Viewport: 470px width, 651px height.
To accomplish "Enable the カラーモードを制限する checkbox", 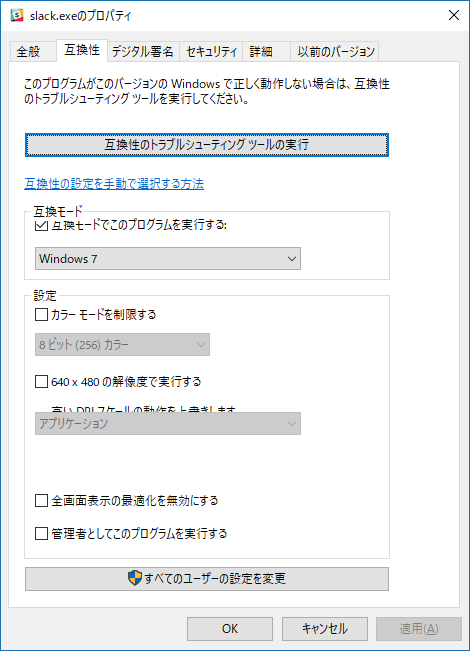I will (41, 314).
